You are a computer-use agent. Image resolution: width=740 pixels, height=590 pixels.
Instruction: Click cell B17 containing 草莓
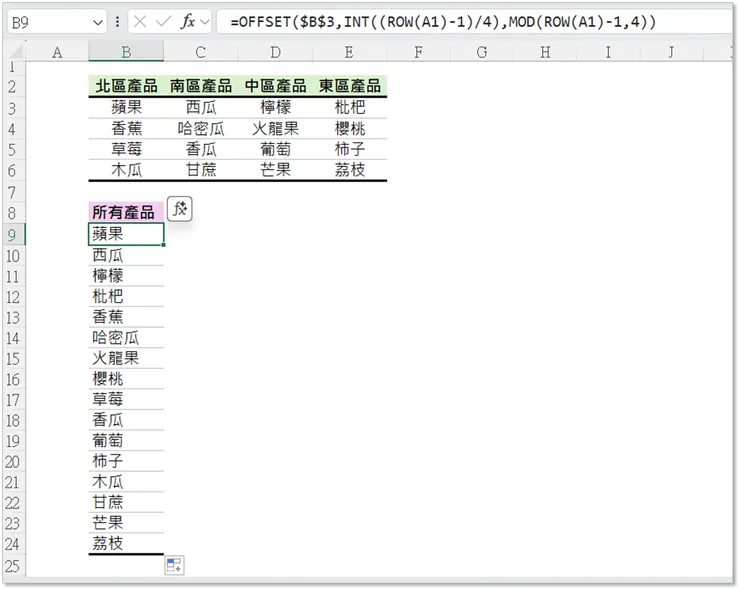click(x=126, y=399)
